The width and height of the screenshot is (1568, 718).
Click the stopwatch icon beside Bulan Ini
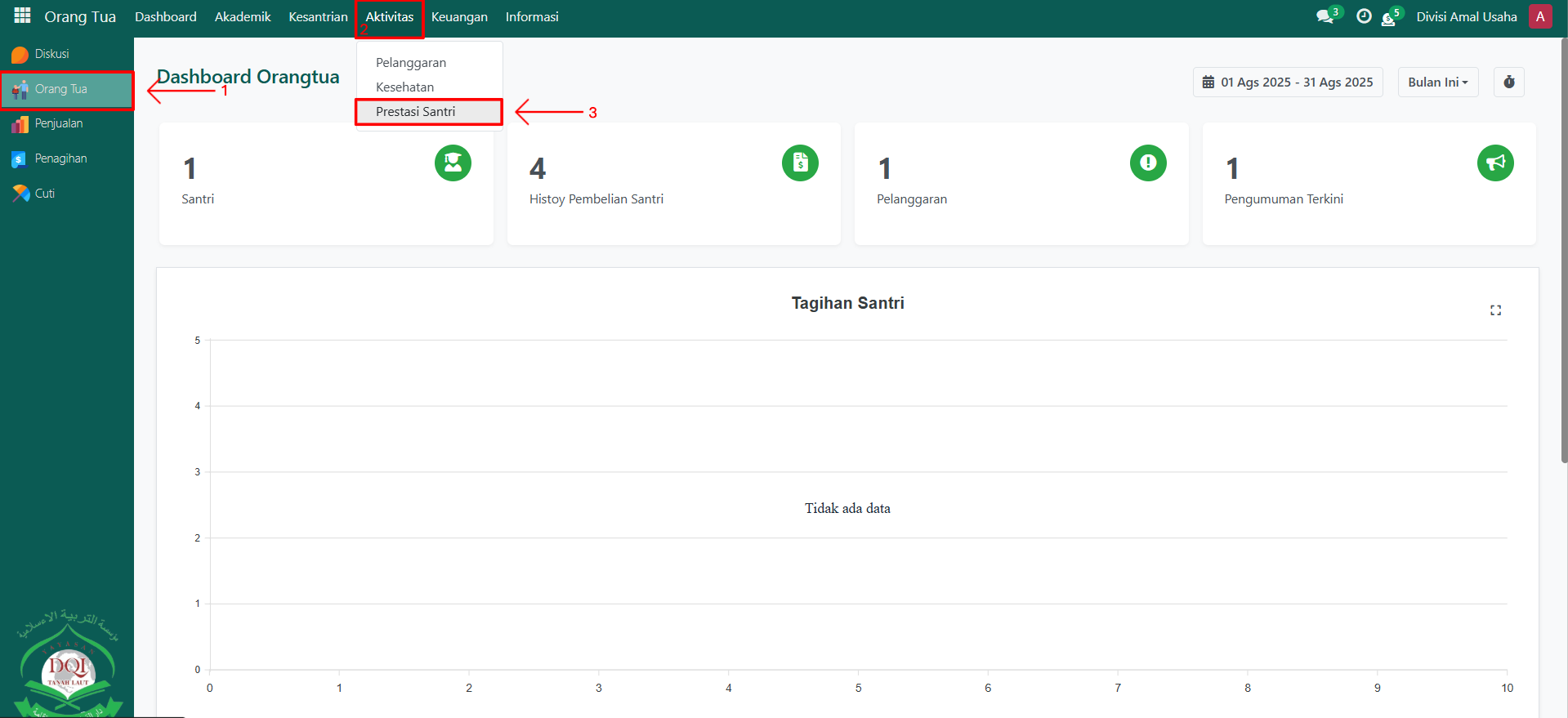[1508, 83]
